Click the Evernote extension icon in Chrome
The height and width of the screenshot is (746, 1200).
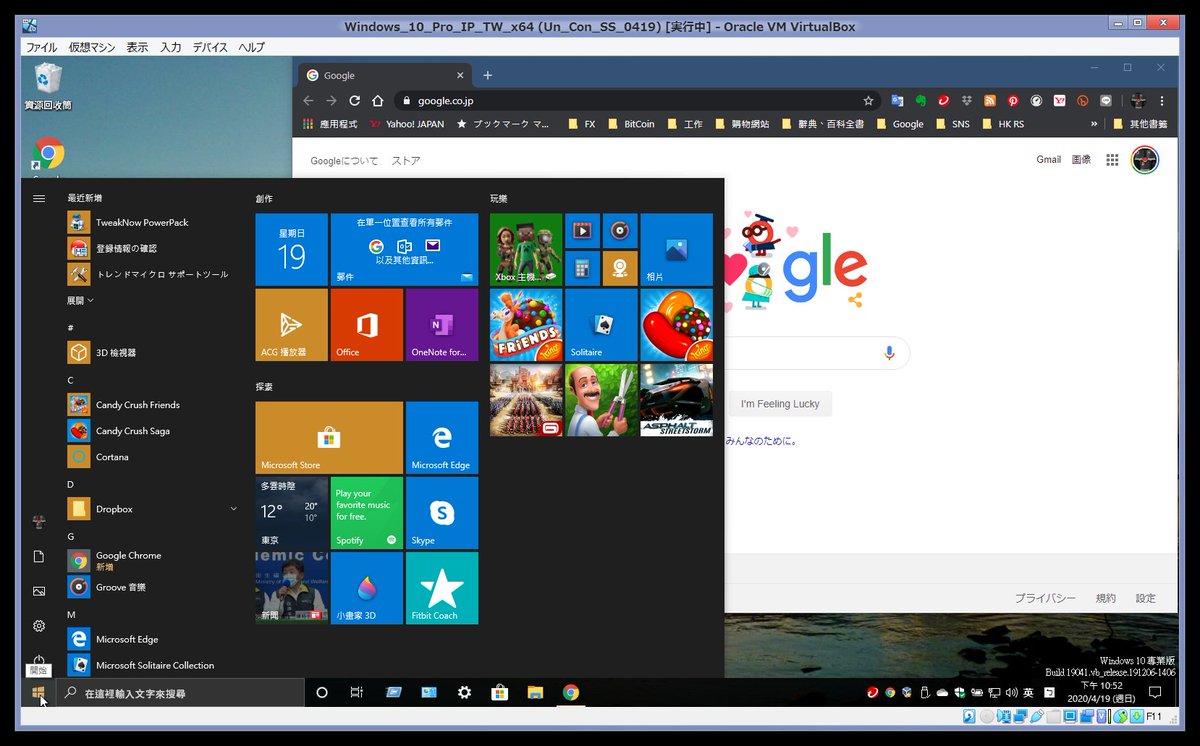(921, 100)
